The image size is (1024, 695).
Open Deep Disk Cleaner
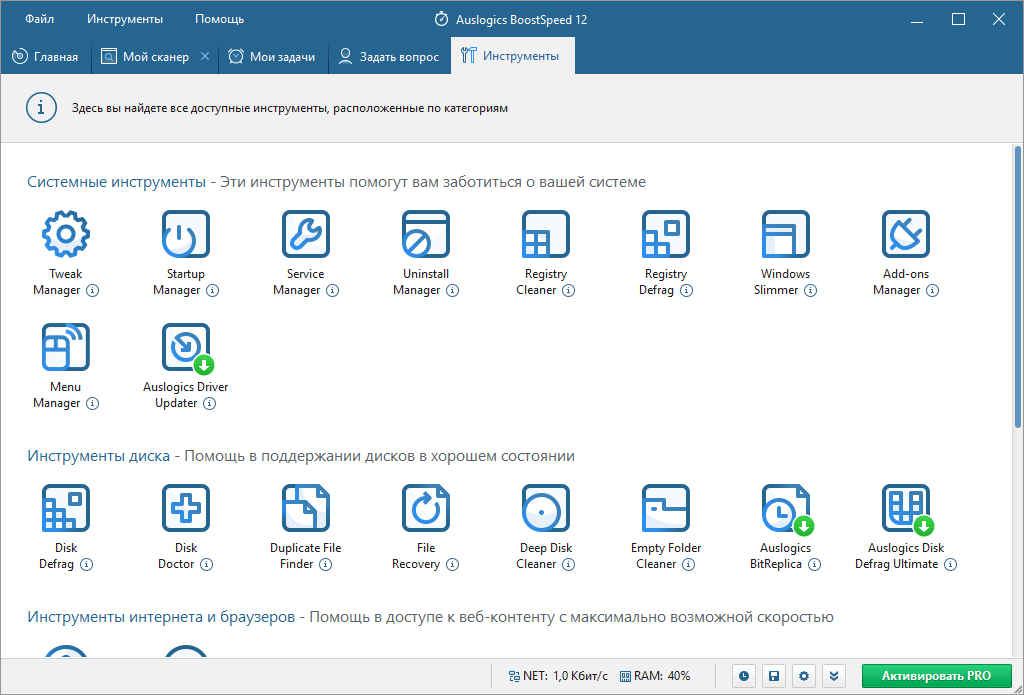coord(546,508)
